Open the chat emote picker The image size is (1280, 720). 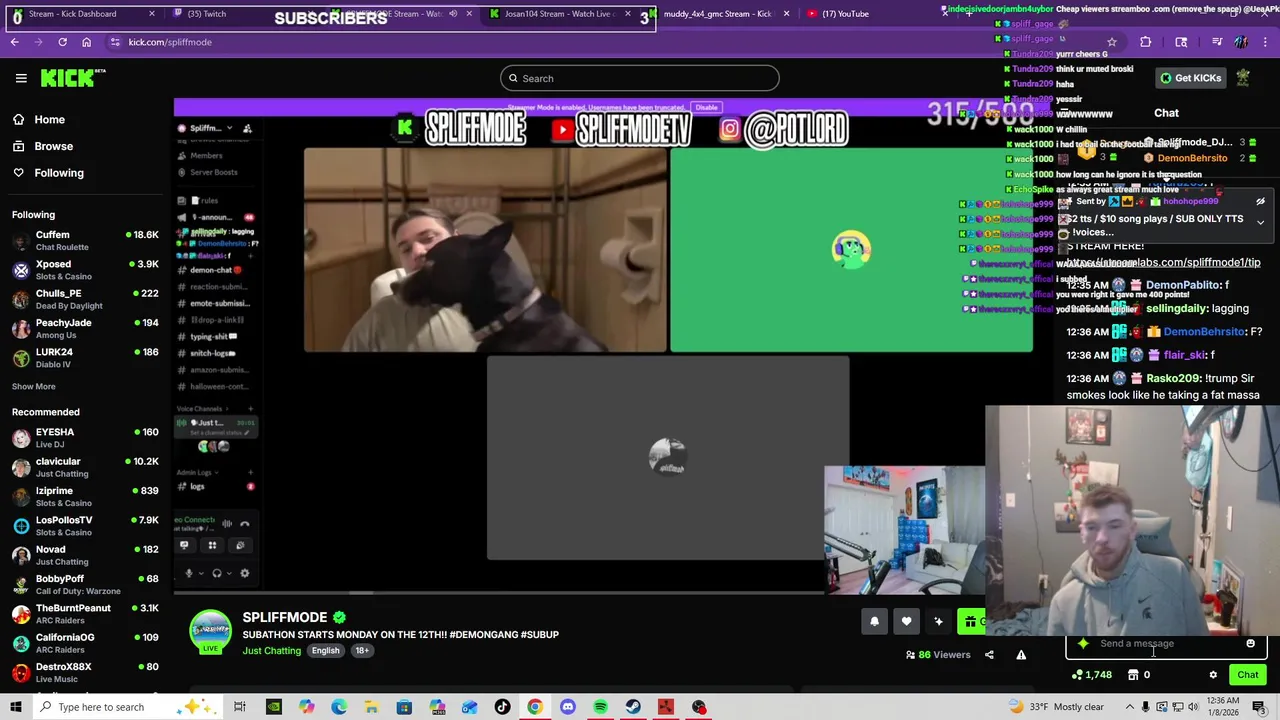coord(1250,644)
